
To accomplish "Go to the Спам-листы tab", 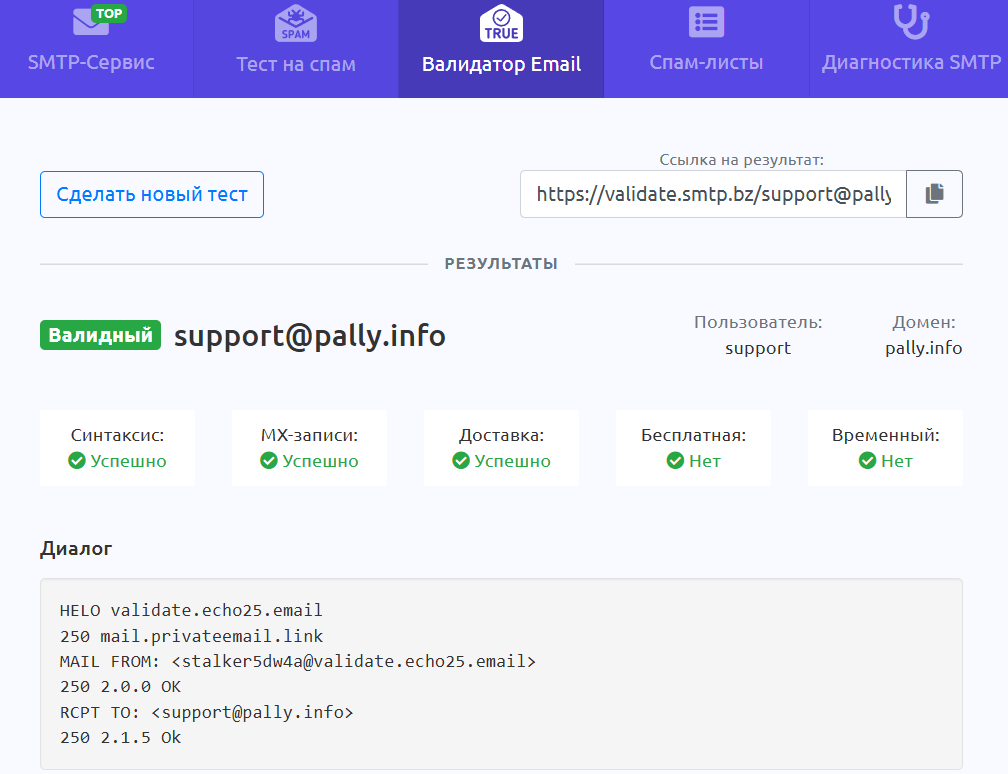I will coord(706,62).
